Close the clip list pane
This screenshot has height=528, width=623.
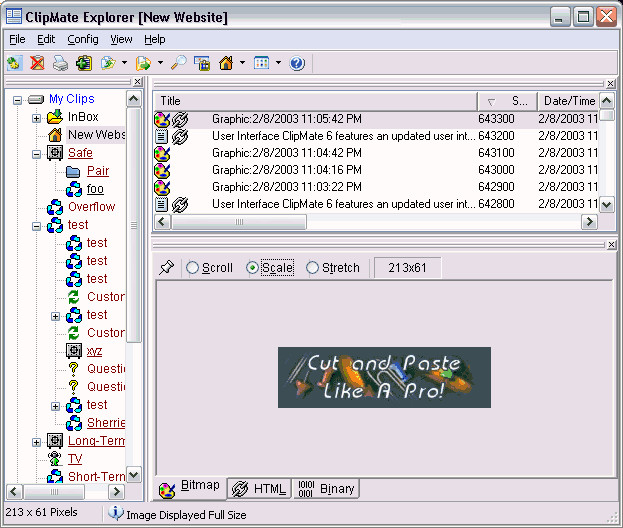tap(611, 83)
